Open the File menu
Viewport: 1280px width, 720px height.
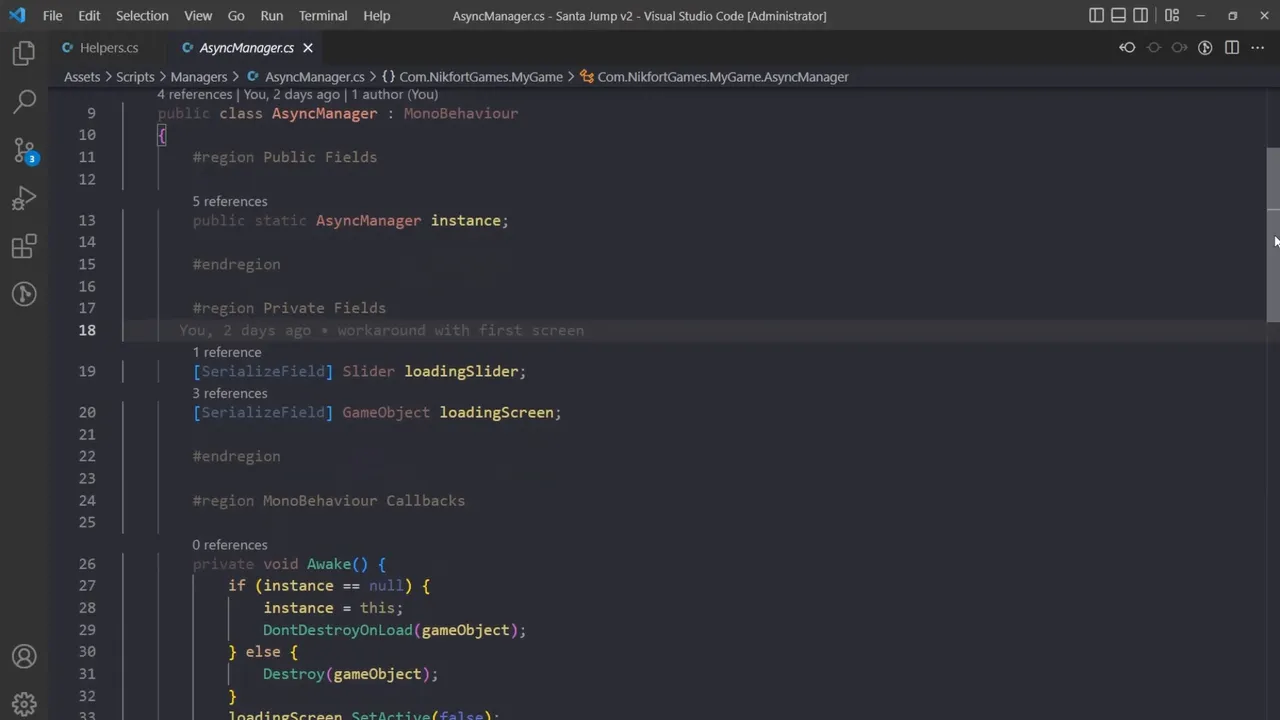click(x=52, y=16)
